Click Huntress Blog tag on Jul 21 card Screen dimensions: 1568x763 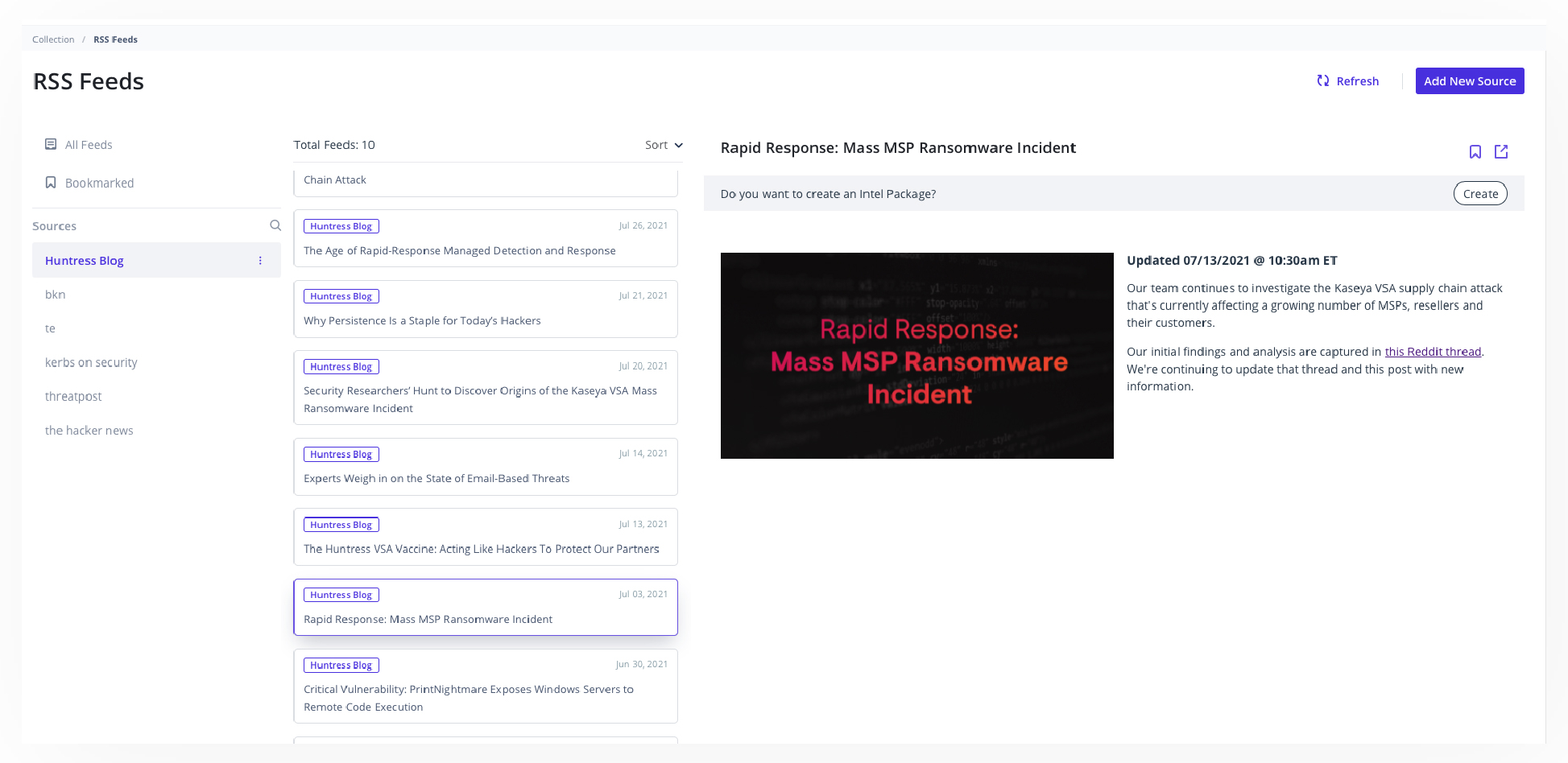coord(341,296)
